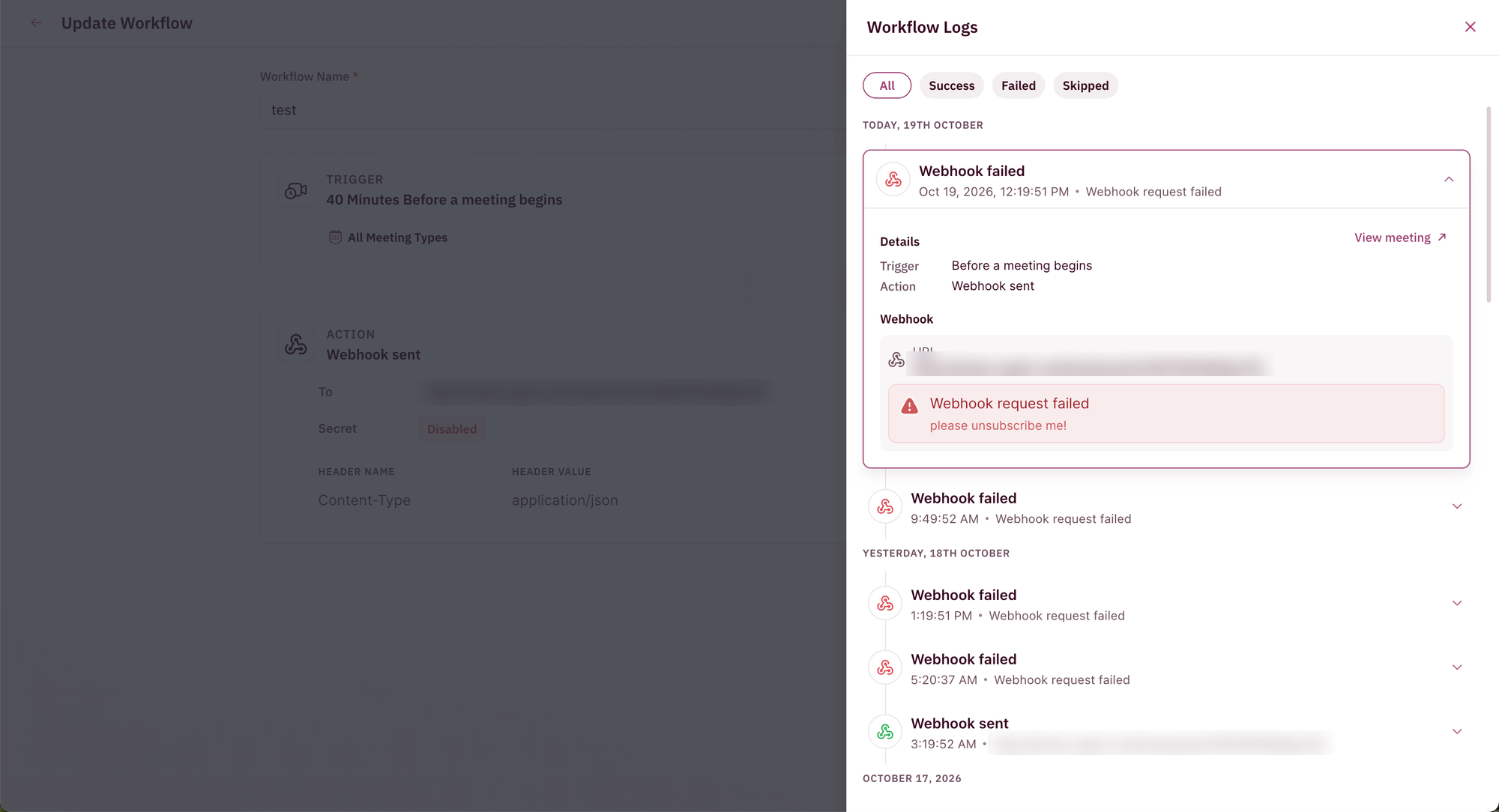The width and height of the screenshot is (1499, 812).
Task: Click the webhook icon of 9:49:52 AM log
Action: coord(885,507)
